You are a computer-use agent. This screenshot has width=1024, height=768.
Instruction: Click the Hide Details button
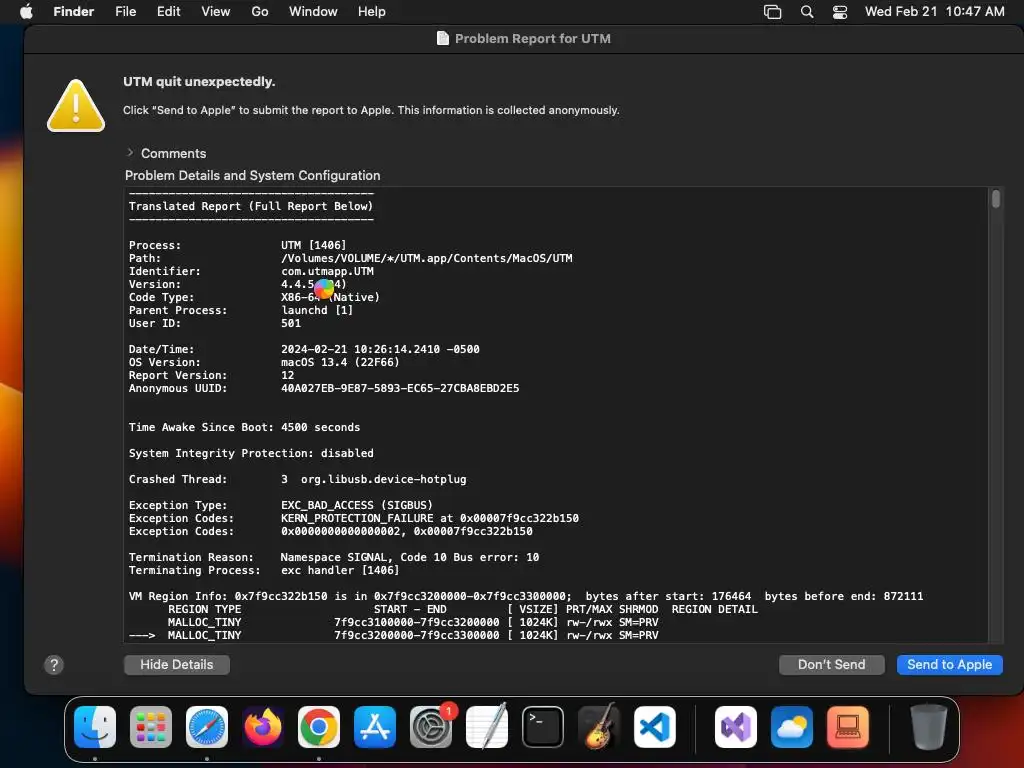(x=177, y=665)
